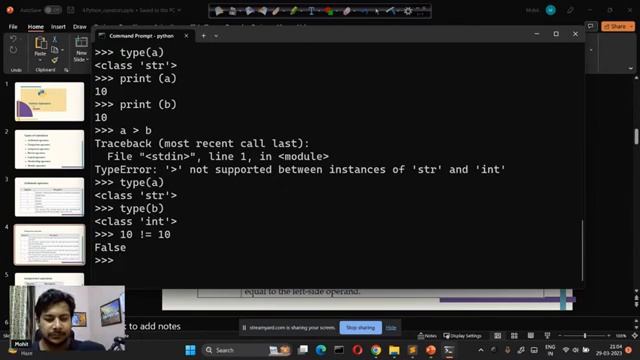Viewport: 640px width, 360px height.
Task: Select slide 4 thumbnail
Action: (x=49, y=244)
